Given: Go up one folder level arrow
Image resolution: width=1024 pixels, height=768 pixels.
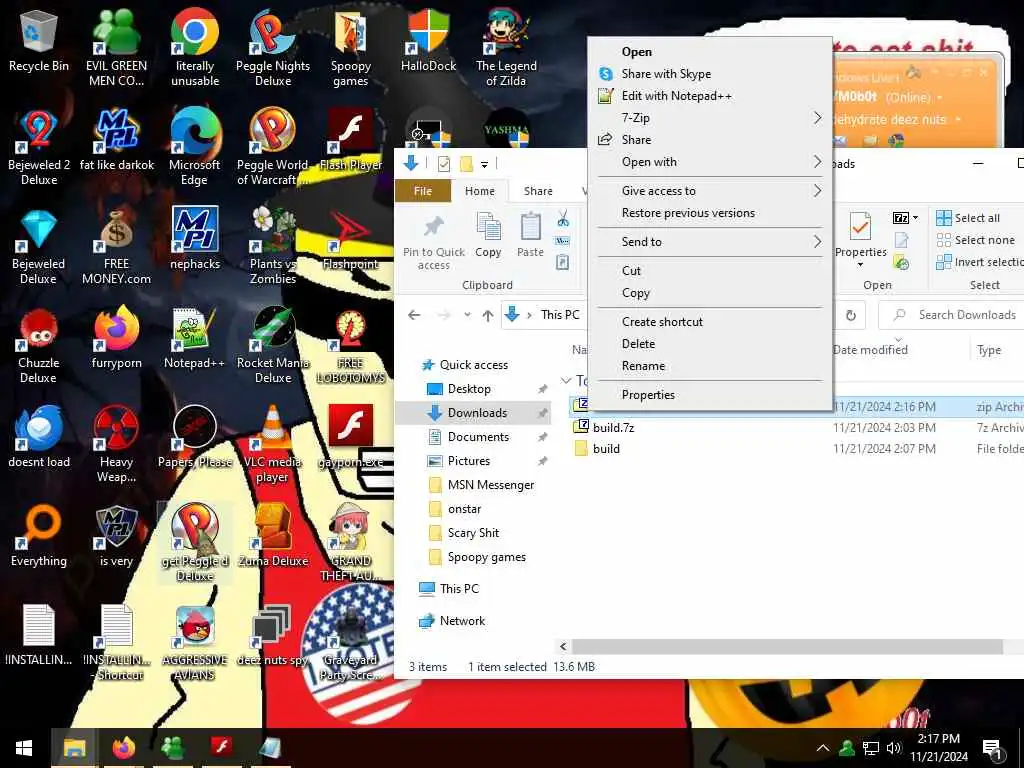Looking at the screenshot, I should point(487,315).
